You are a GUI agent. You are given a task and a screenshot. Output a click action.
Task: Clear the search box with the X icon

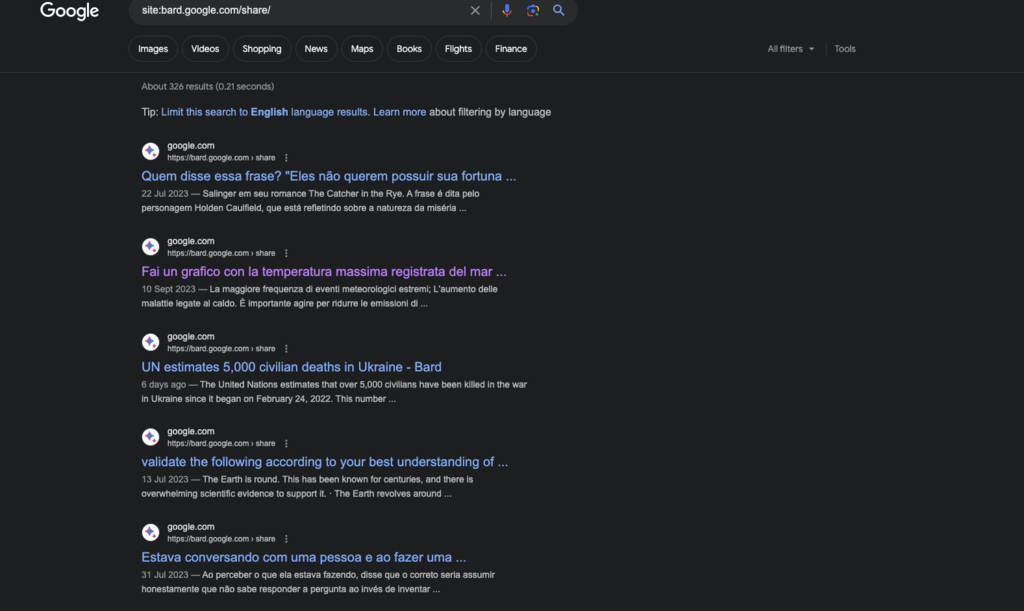click(x=475, y=10)
